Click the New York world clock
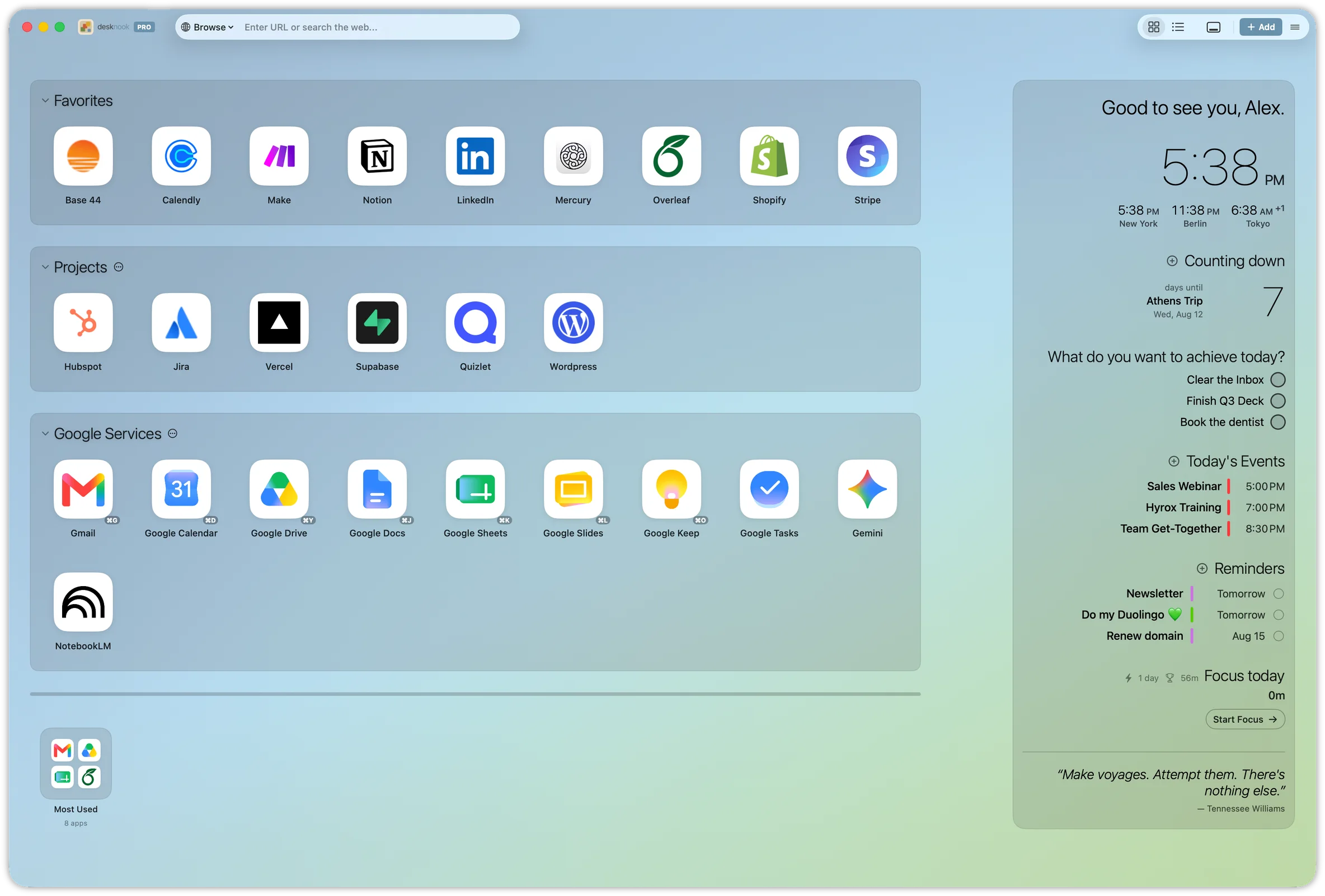The width and height of the screenshot is (1325, 896). (x=1139, y=216)
